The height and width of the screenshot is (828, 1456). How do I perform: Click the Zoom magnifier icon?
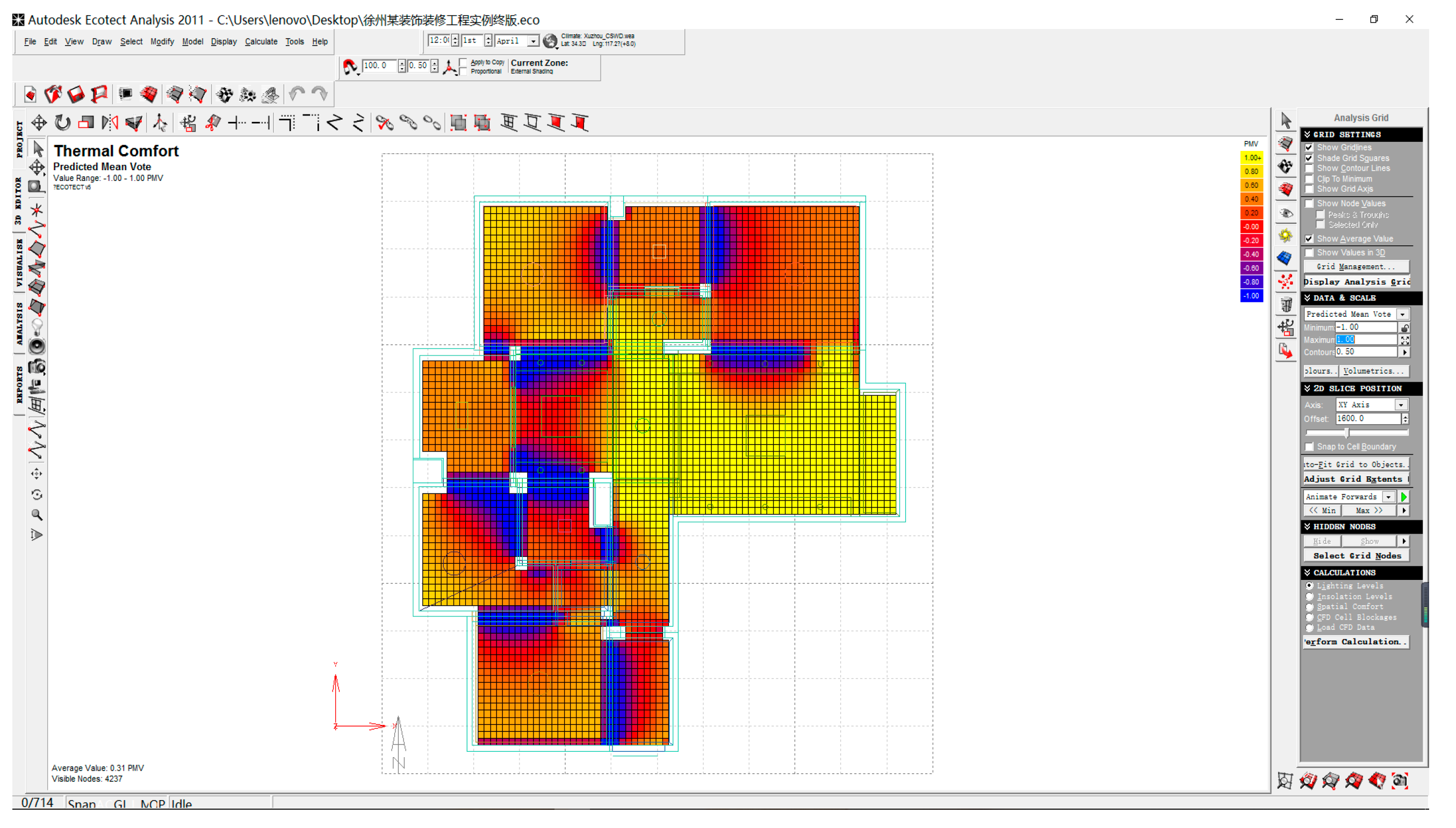click(37, 515)
